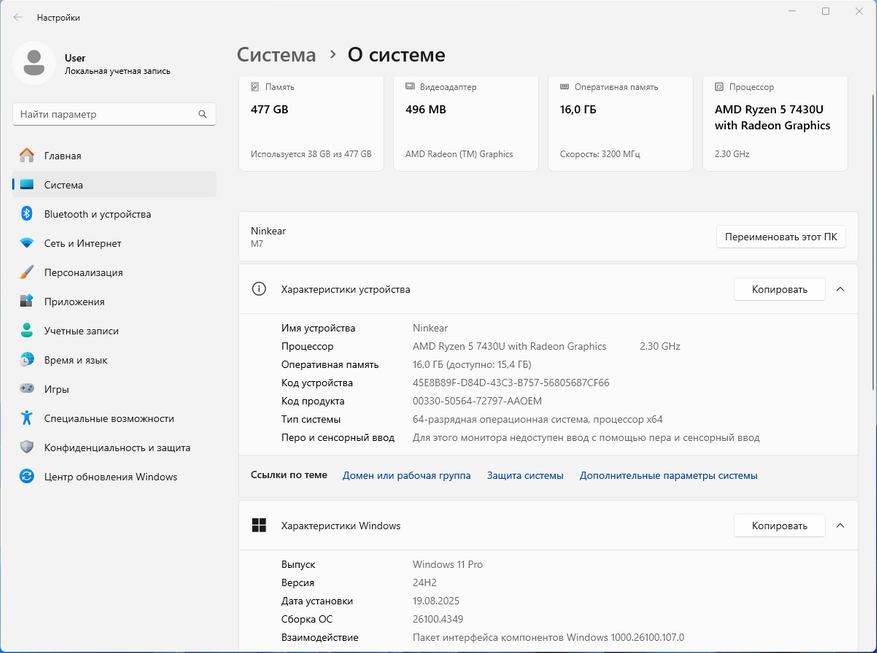
Task: Open Дополнительные параметры системы link
Action: tap(668, 476)
